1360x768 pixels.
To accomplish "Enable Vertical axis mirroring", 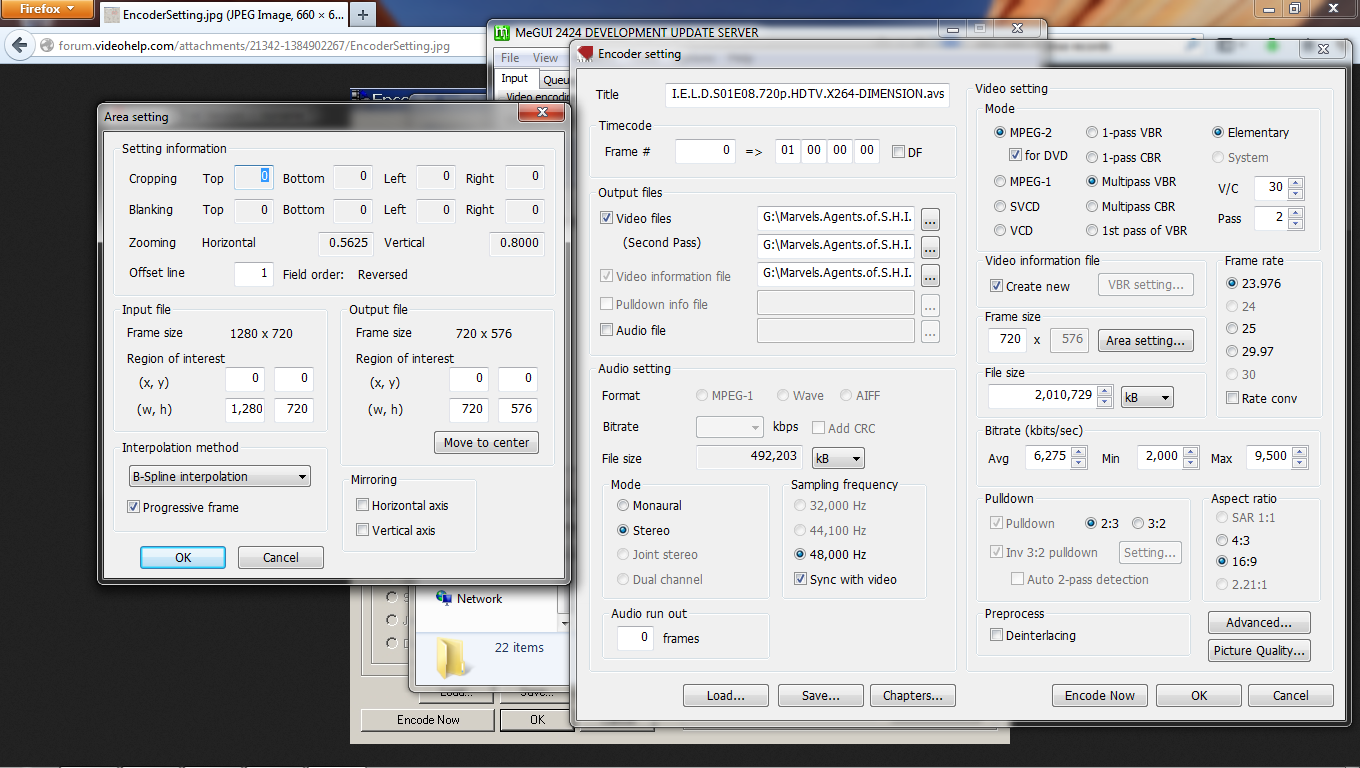I will (362, 530).
